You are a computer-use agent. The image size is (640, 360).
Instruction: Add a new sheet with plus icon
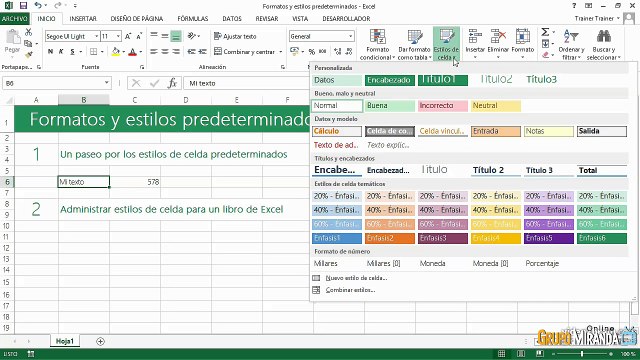(x=100, y=341)
